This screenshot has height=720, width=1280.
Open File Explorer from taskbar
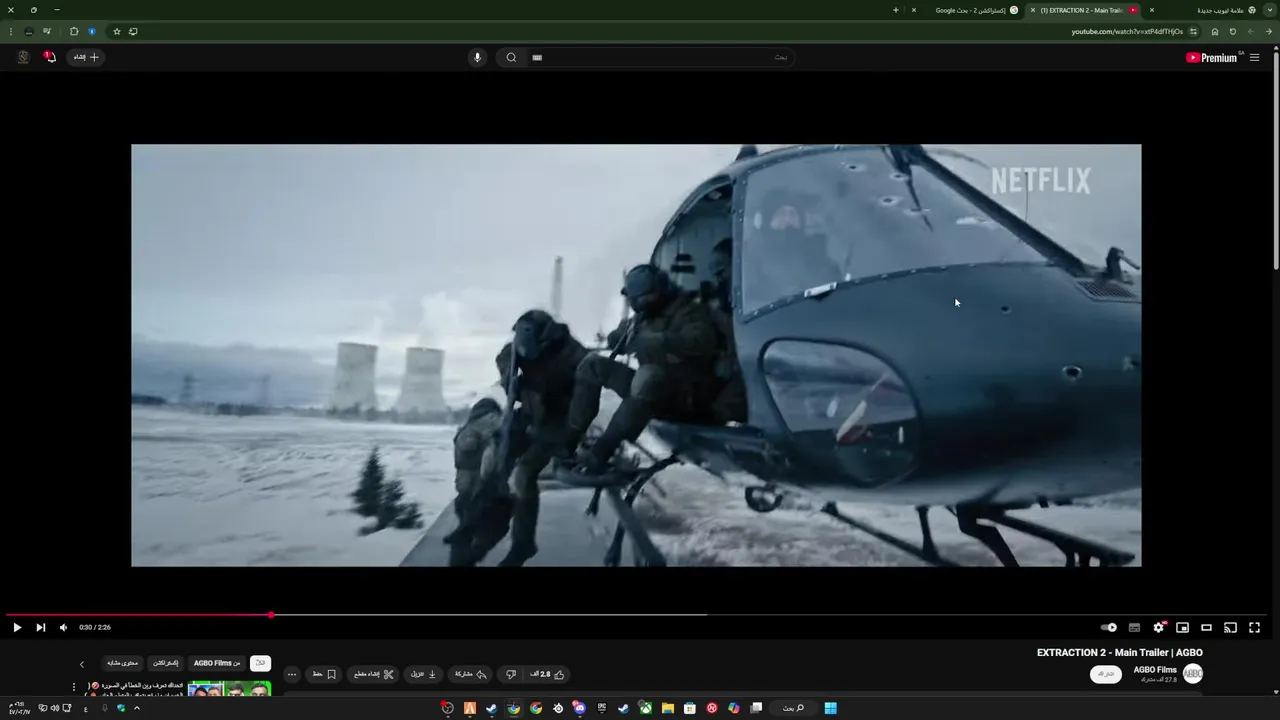tap(667, 708)
